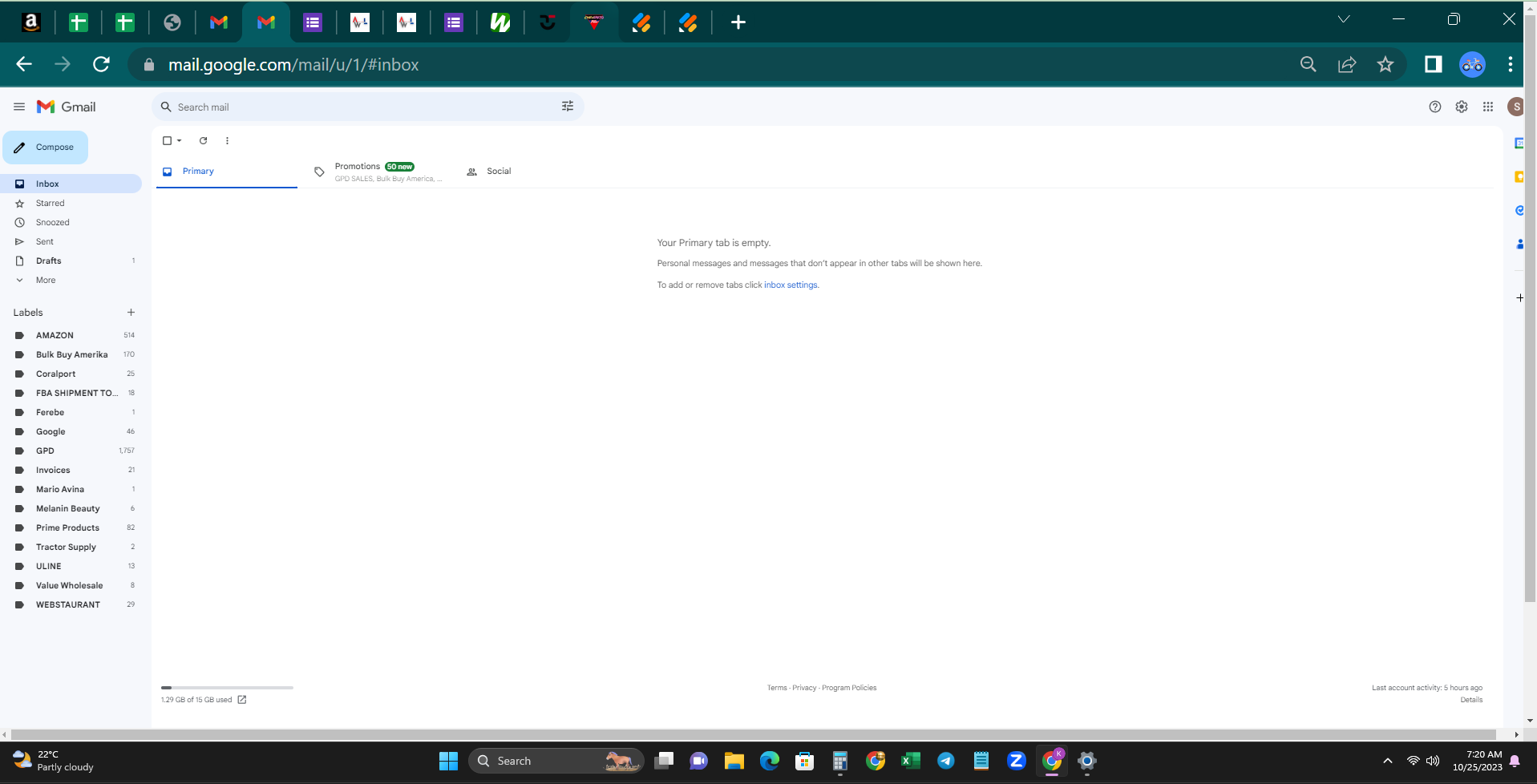Open the Terms link
The height and width of the screenshot is (784, 1537).
[777, 688]
